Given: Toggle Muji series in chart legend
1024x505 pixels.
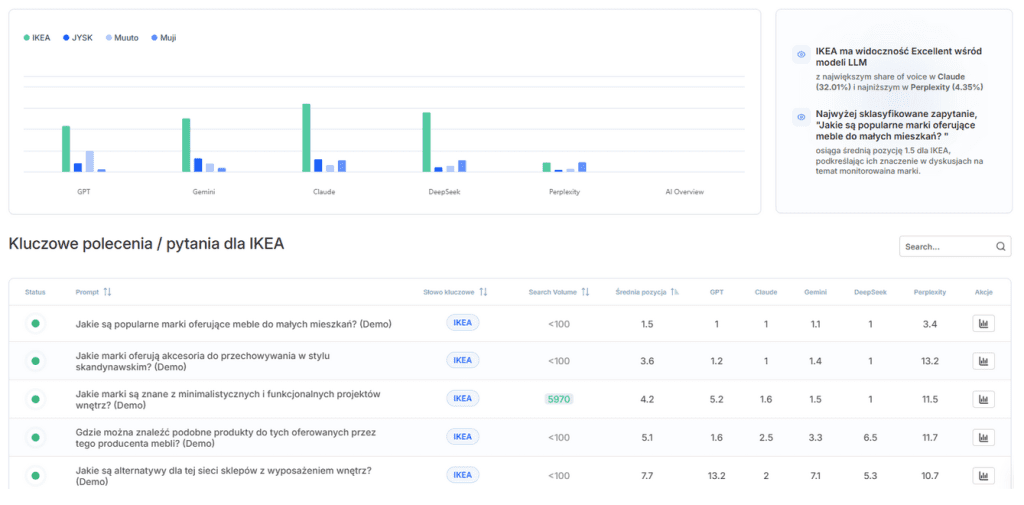Looking at the screenshot, I should click(x=163, y=38).
